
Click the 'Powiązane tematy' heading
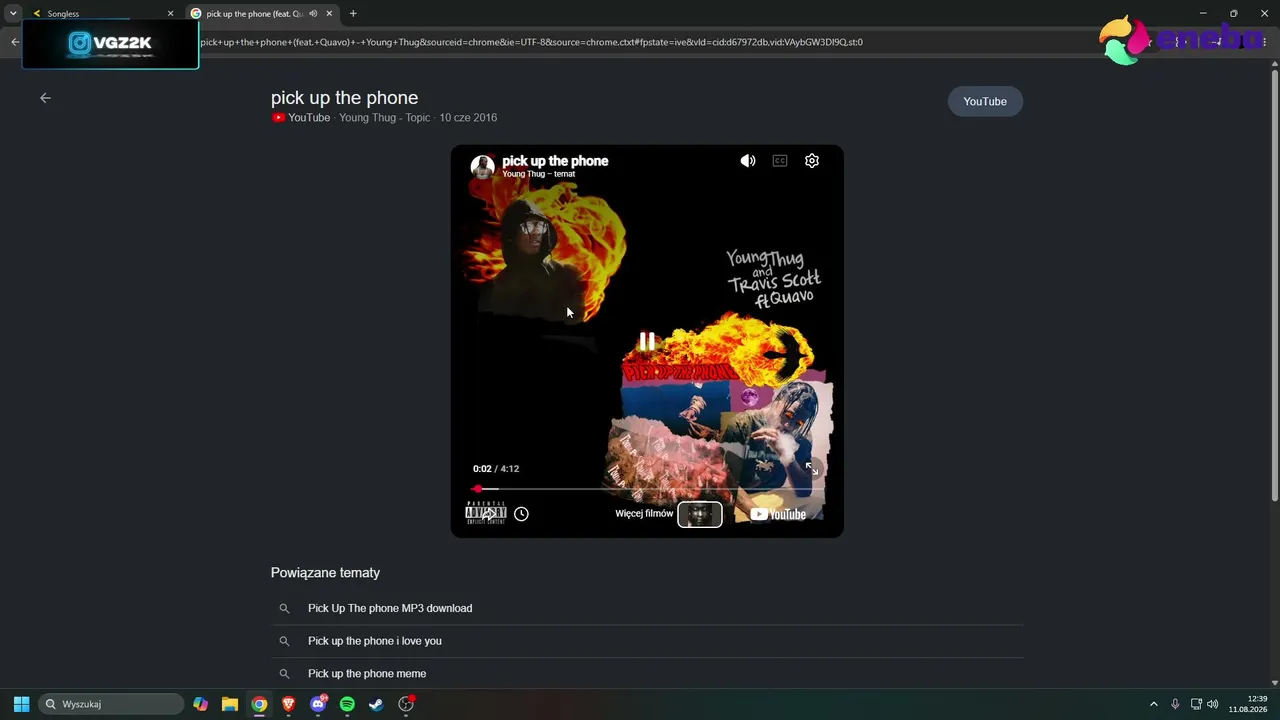pos(325,573)
